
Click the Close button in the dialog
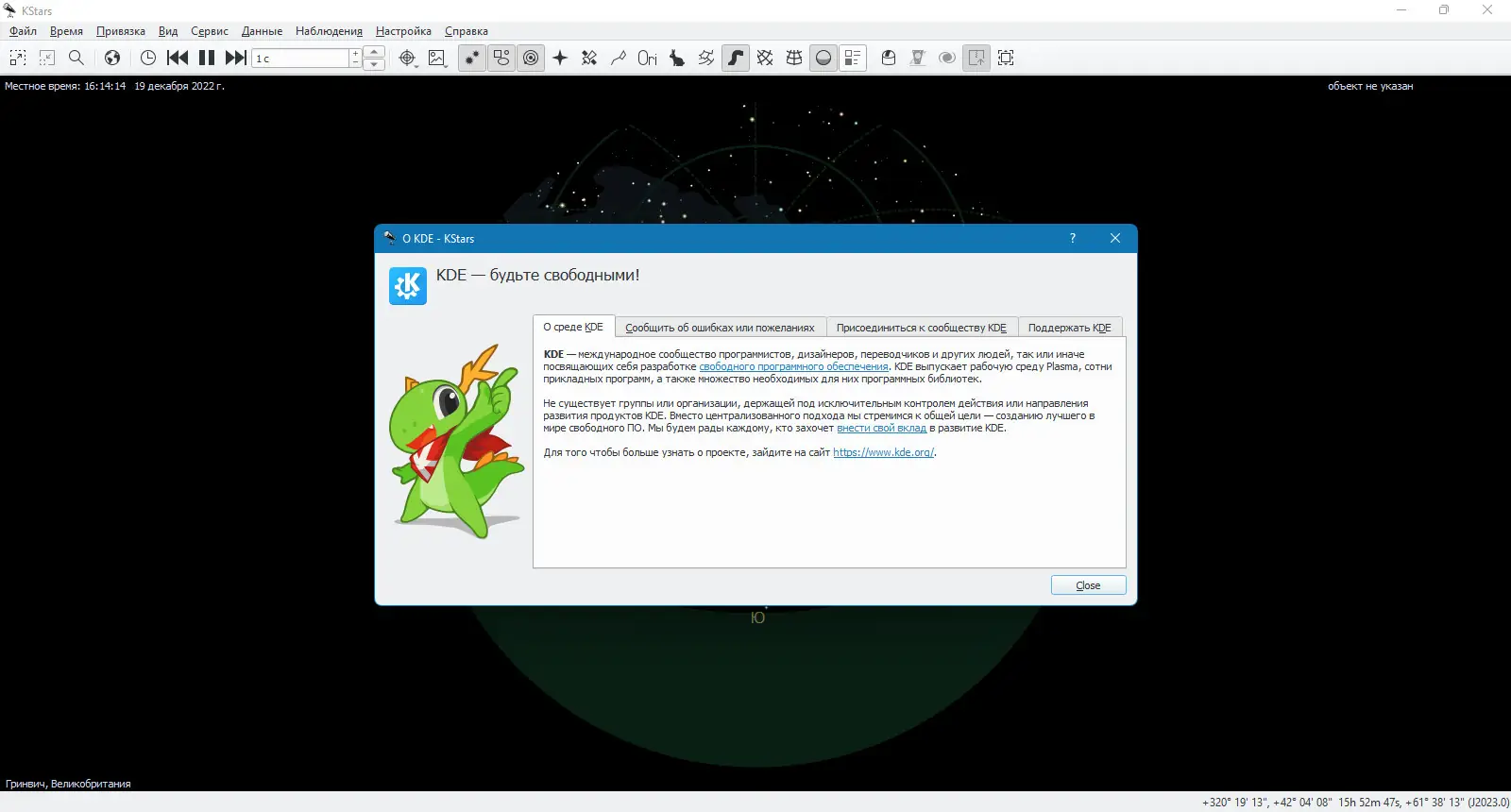pyautogui.click(x=1088, y=585)
